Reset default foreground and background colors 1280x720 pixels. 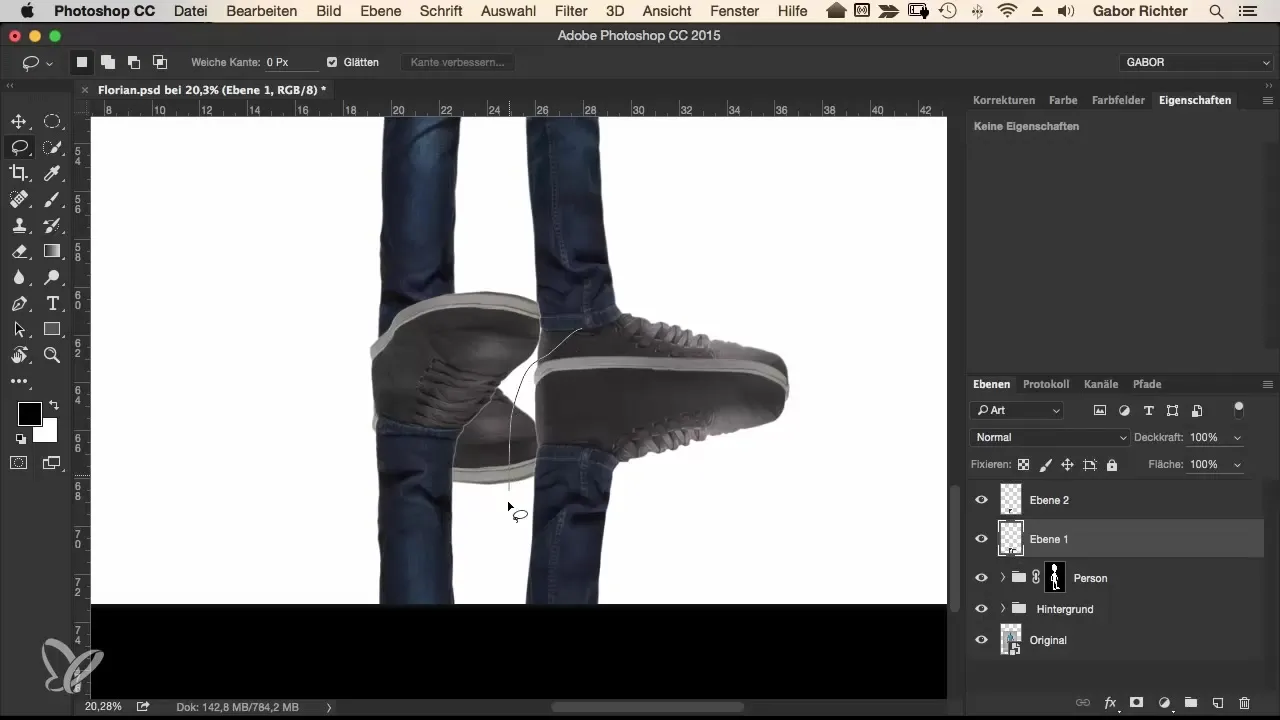point(21,438)
